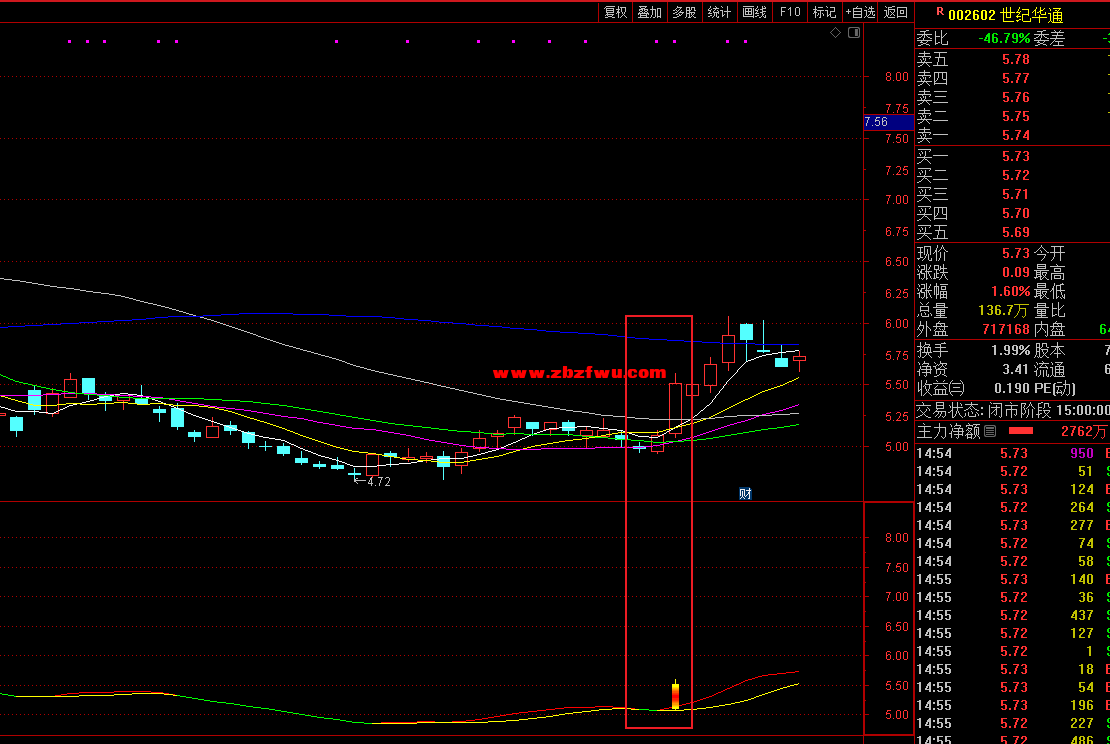This screenshot has height=744, width=1110.
Task: Click 现价 value 5.73
Action: (x=1016, y=253)
